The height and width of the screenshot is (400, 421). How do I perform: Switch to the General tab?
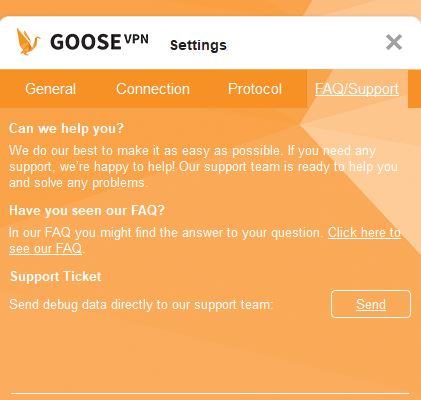[50, 89]
